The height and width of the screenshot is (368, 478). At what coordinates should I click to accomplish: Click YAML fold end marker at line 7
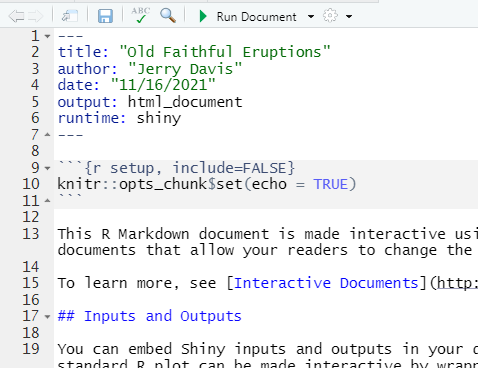coord(47,135)
